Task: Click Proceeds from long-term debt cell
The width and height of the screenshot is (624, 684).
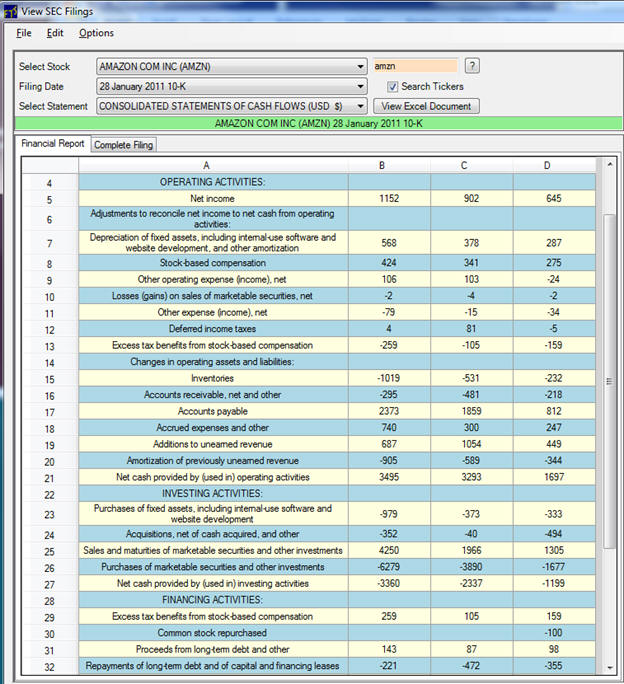Action: click(213, 650)
